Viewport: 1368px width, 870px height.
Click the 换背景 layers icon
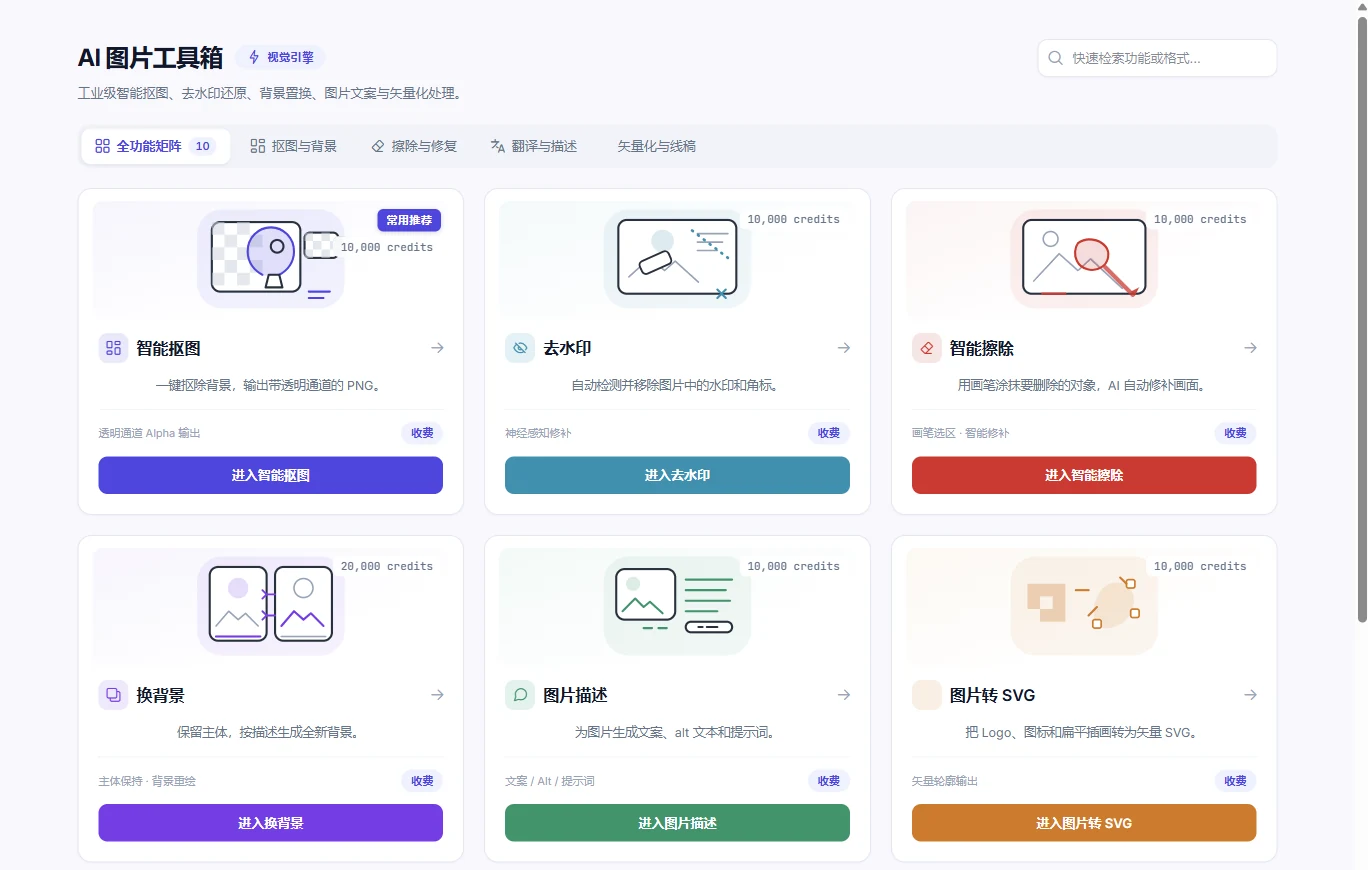tap(113, 695)
